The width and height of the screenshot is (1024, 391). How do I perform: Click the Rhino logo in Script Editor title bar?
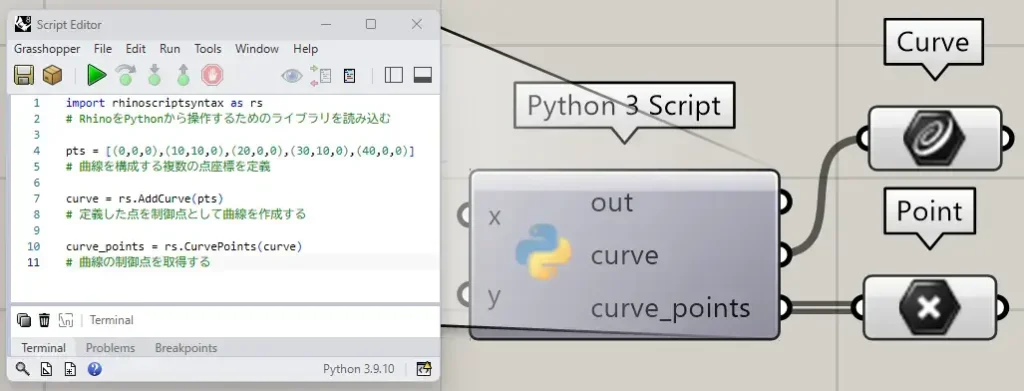pos(23,24)
